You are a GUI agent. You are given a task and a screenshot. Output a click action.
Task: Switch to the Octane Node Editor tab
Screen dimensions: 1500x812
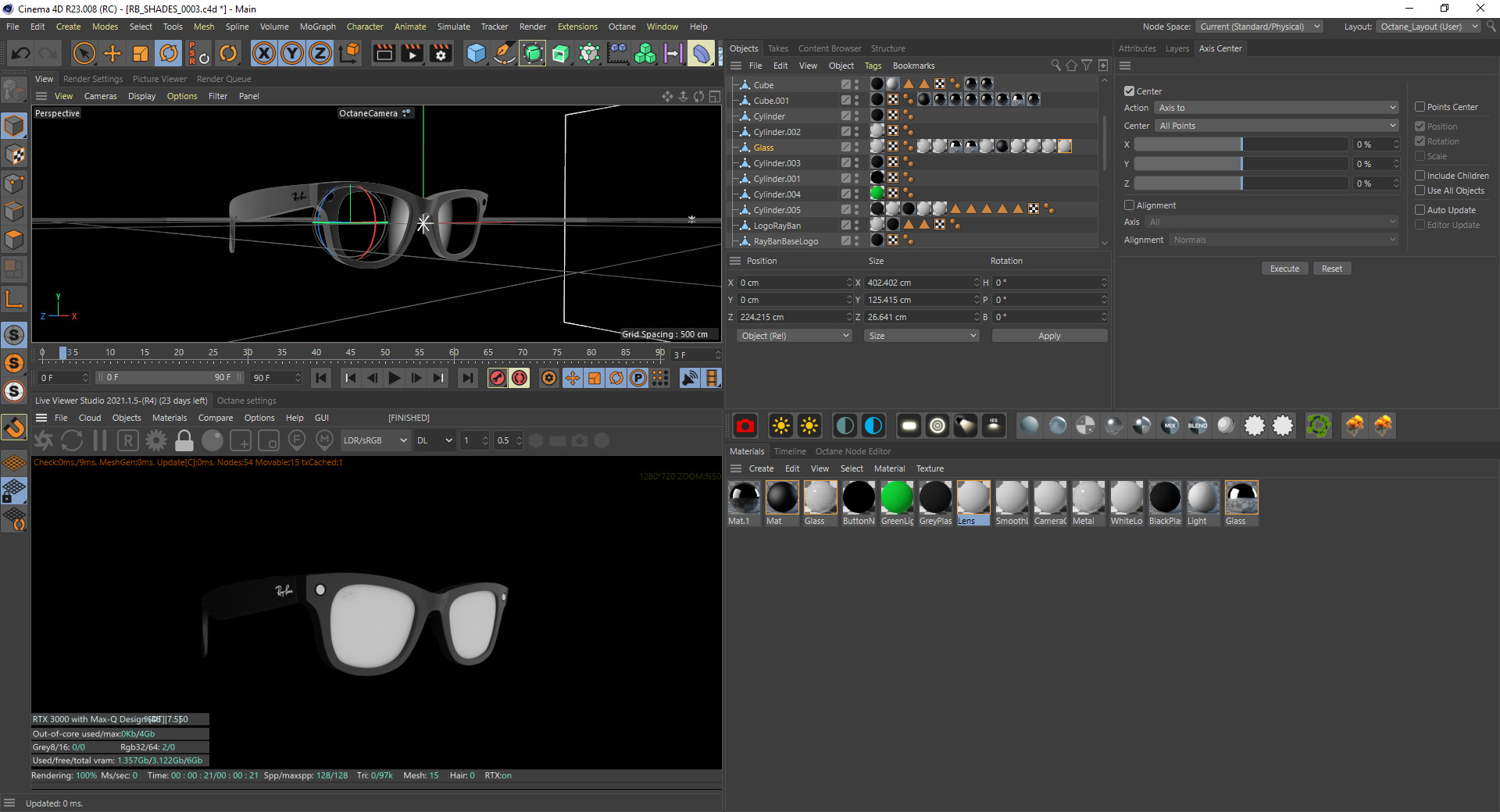(852, 451)
